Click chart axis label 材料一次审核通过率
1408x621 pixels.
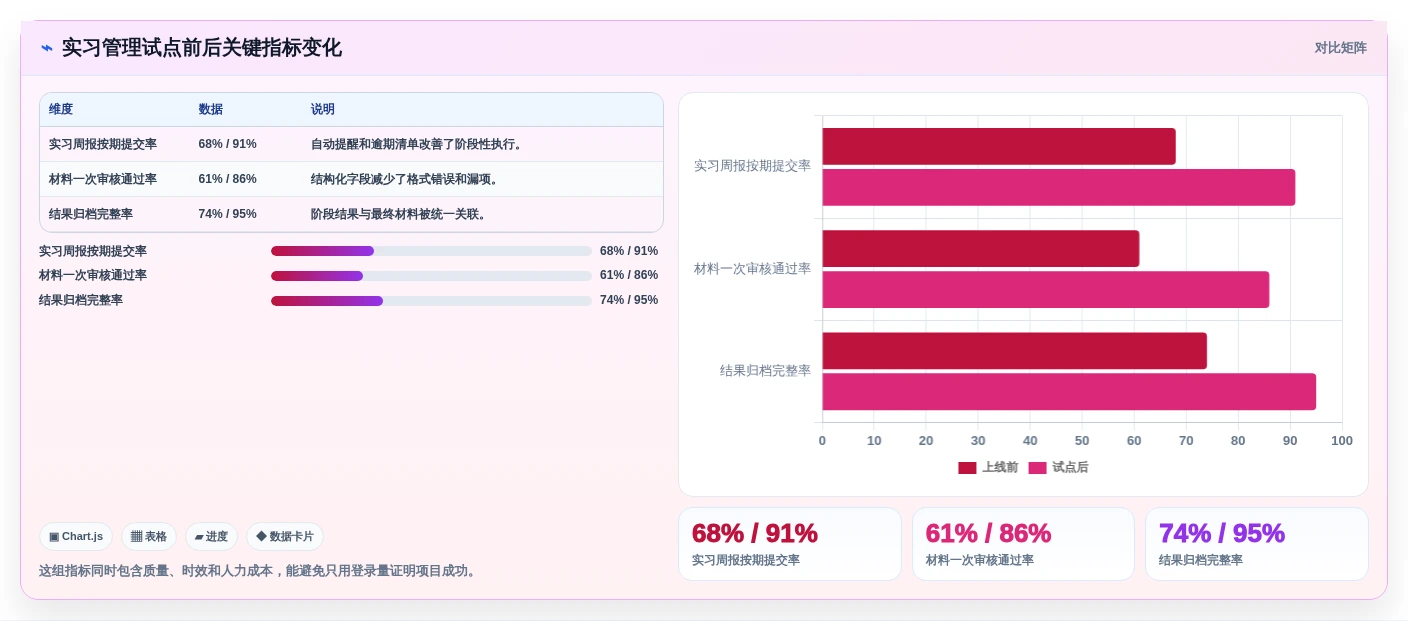752,269
